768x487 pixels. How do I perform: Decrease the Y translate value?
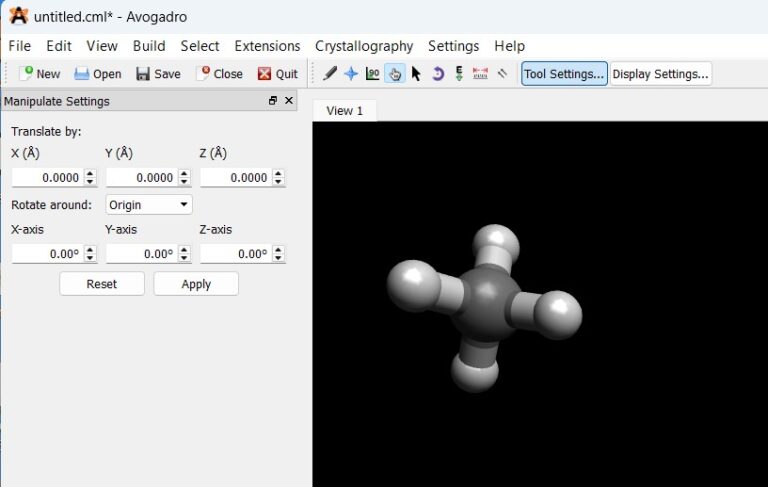pyautogui.click(x=184, y=181)
